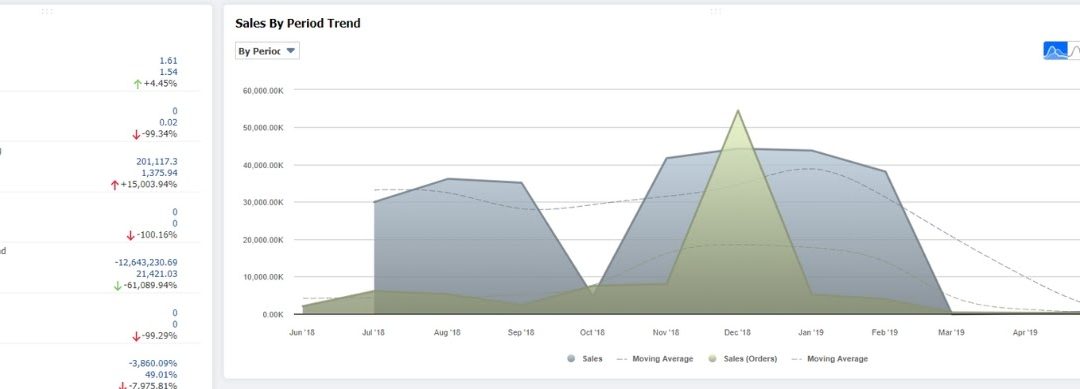
Task: Select the area chart view icon
Action: (1055, 51)
